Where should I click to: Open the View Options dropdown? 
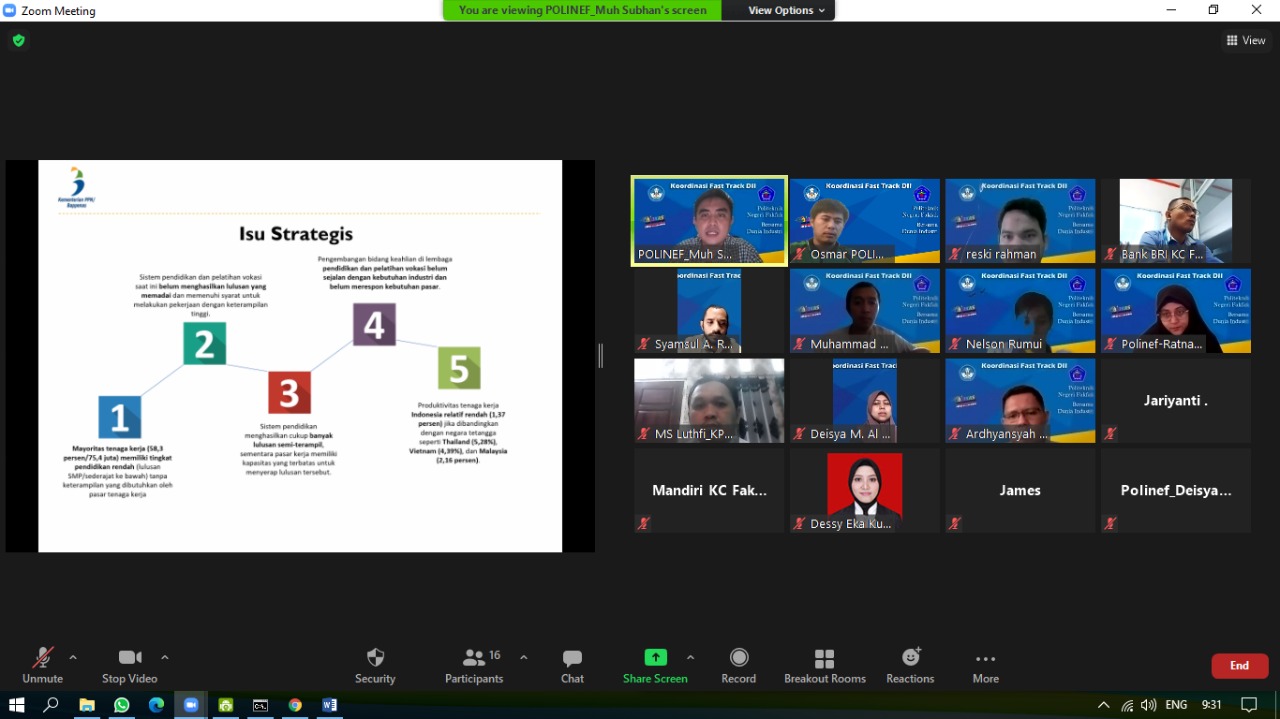(x=787, y=10)
